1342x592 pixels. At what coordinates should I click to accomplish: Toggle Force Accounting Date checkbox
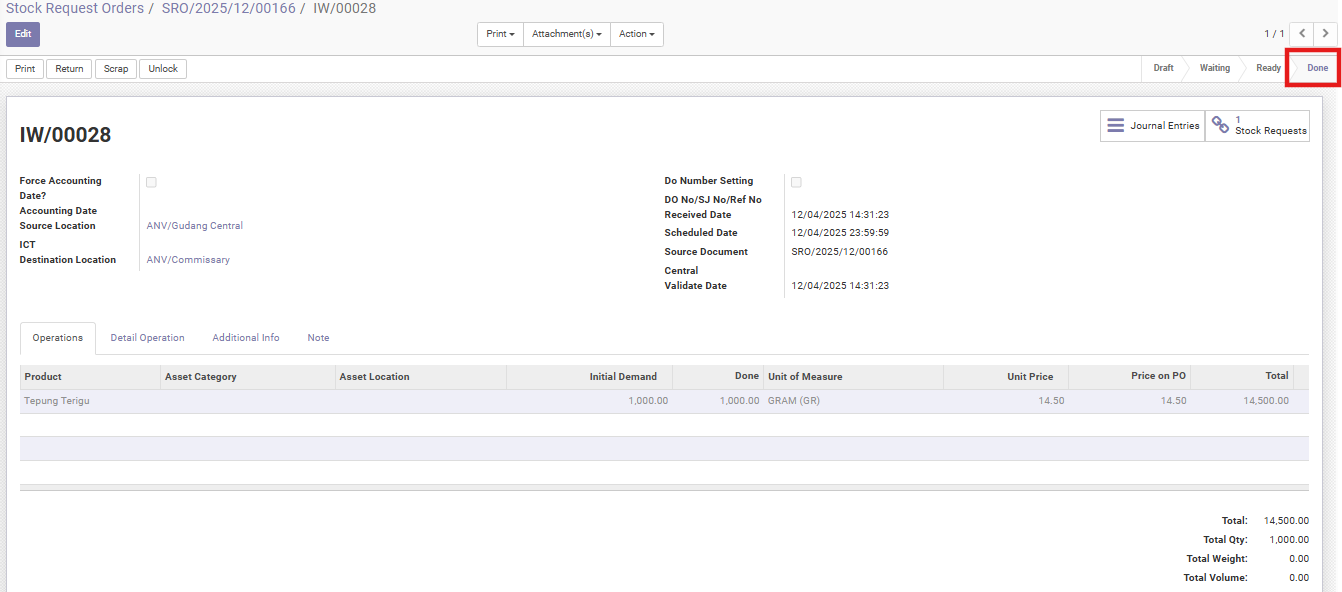(x=151, y=182)
